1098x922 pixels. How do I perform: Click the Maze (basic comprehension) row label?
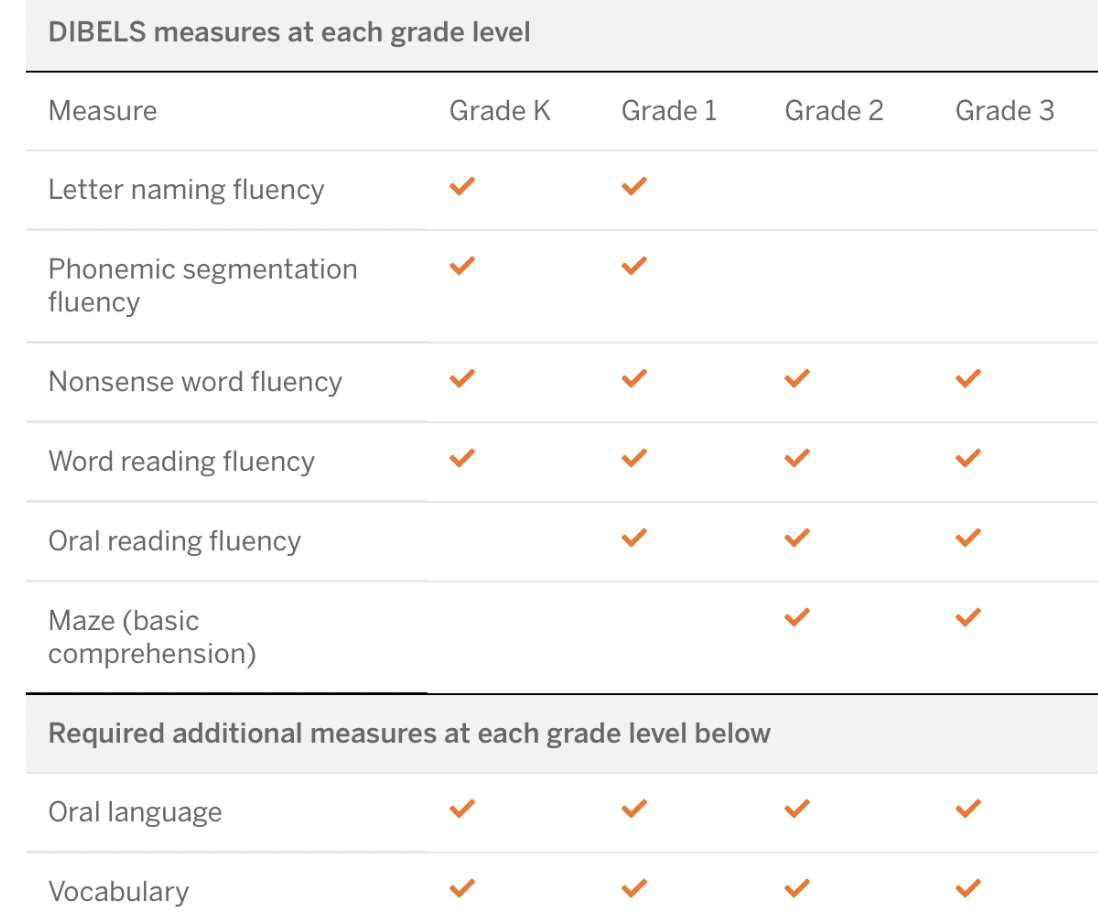[152, 637]
